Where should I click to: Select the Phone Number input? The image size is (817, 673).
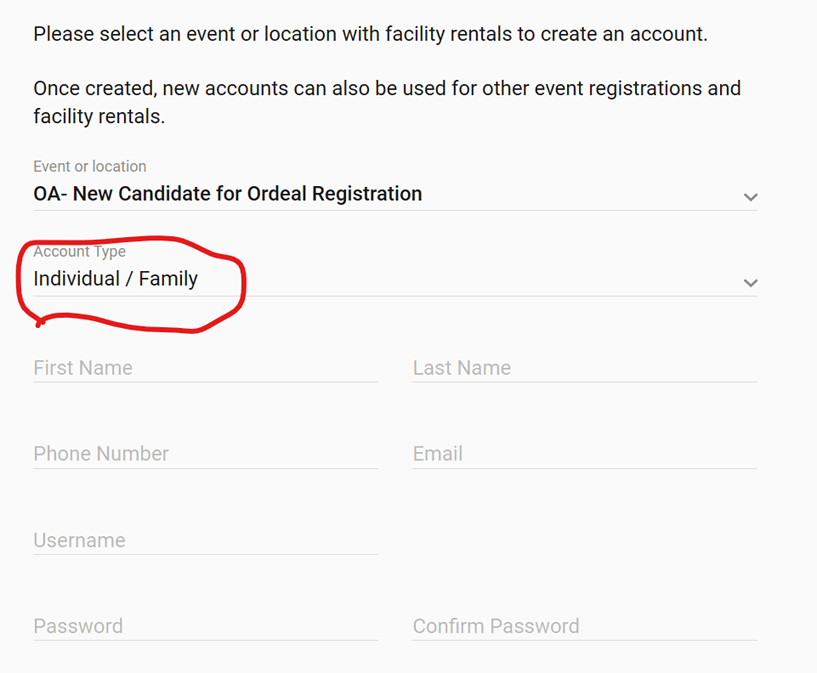tap(205, 454)
